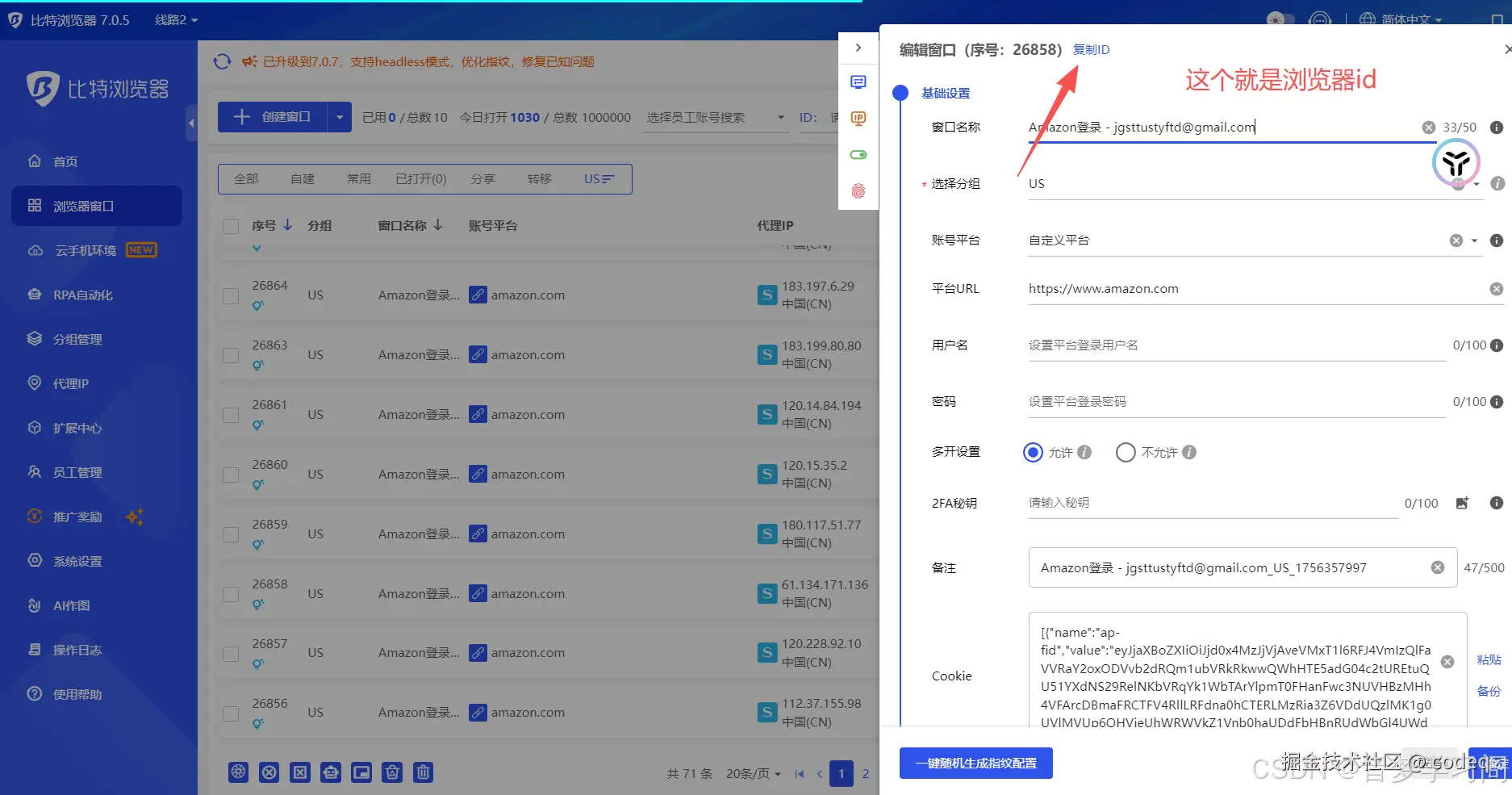Clear the Cookie field with the circular x control
1512x795 pixels.
[x=1447, y=660]
